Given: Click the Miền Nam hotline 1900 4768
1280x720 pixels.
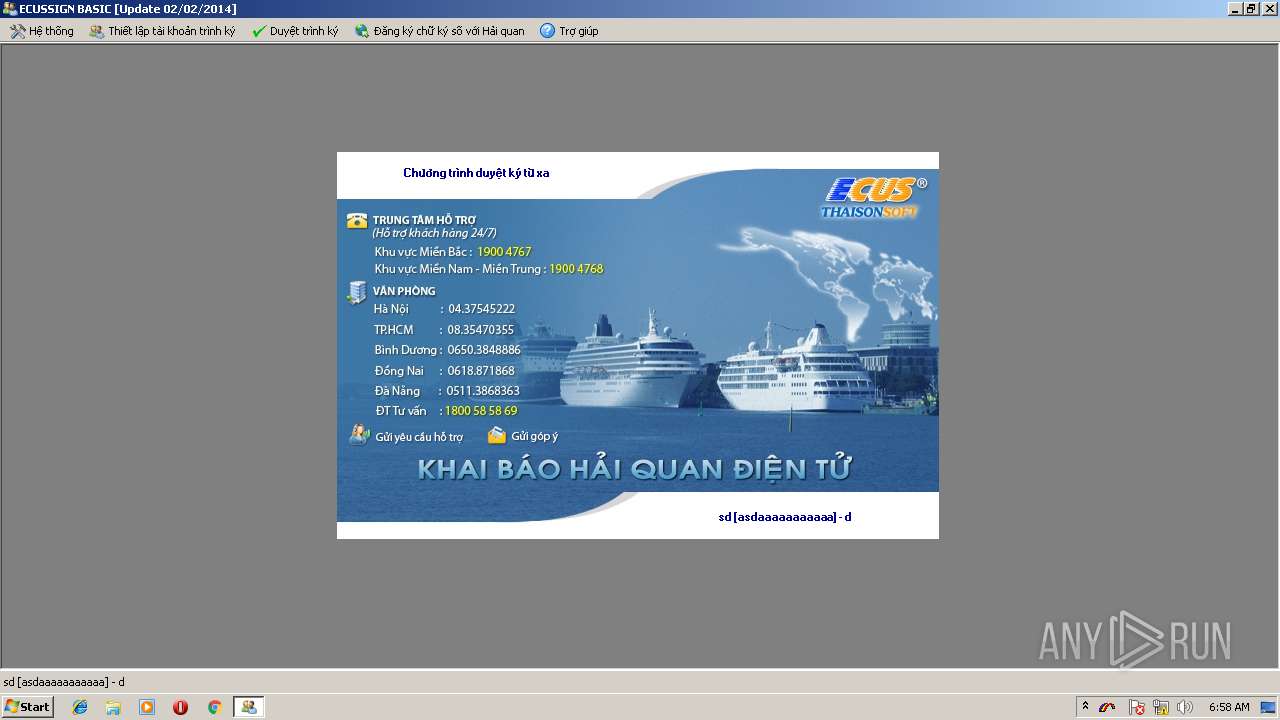Looking at the screenshot, I should (x=576, y=269).
